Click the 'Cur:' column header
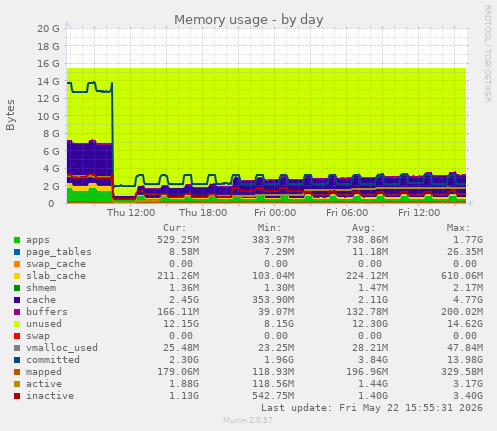Image resolution: width=497 pixels, height=431 pixels. click(x=175, y=228)
